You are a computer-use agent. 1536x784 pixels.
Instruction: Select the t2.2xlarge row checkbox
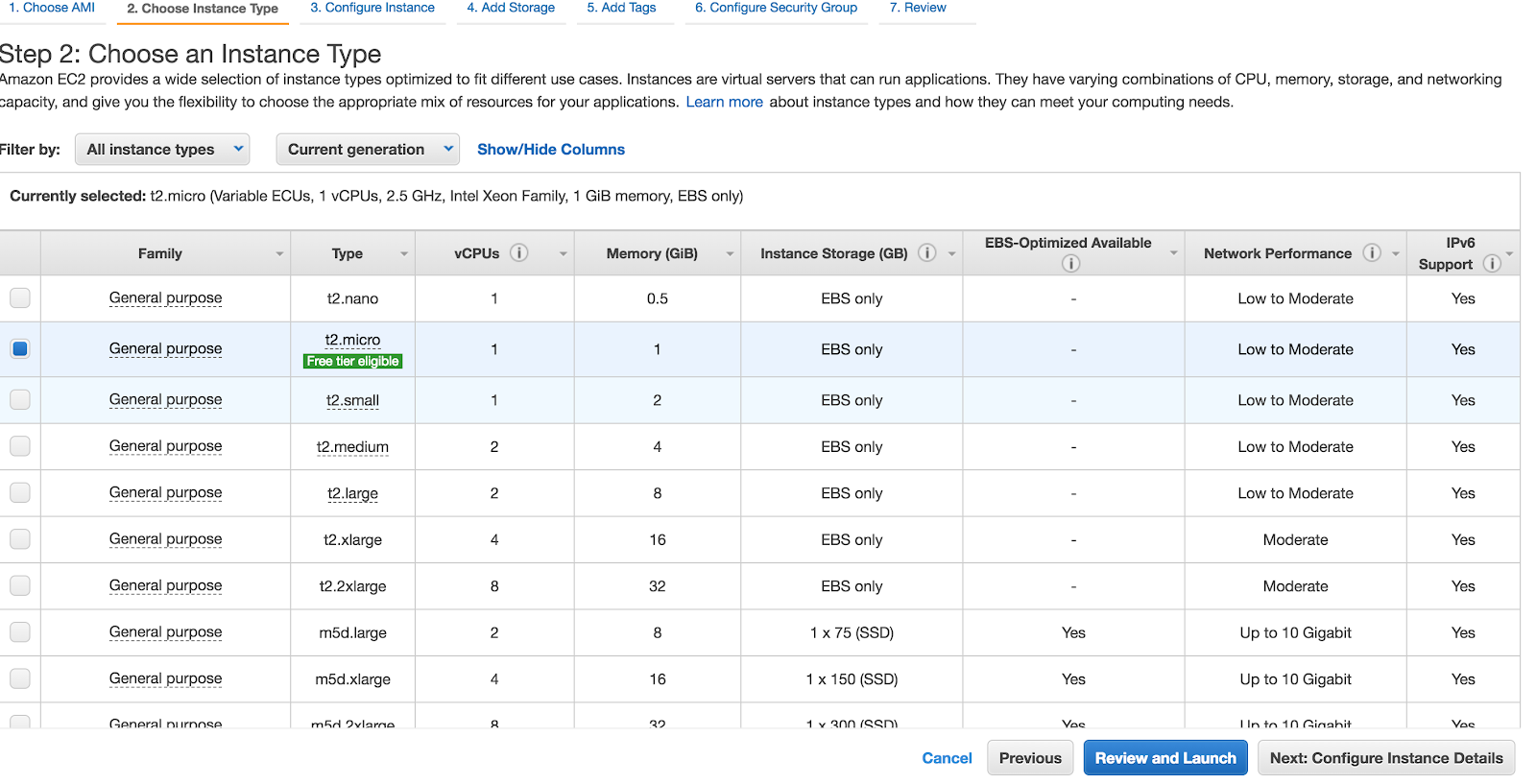pos(20,586)
